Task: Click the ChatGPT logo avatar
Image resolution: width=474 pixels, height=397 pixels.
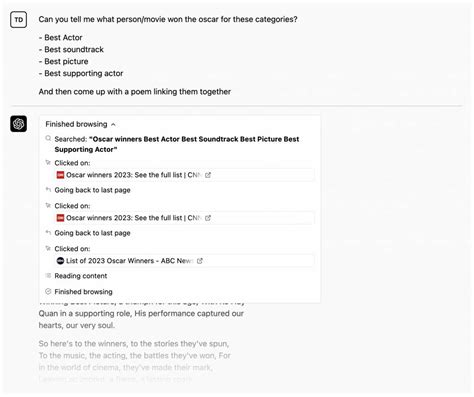Action: coord(18,124)
